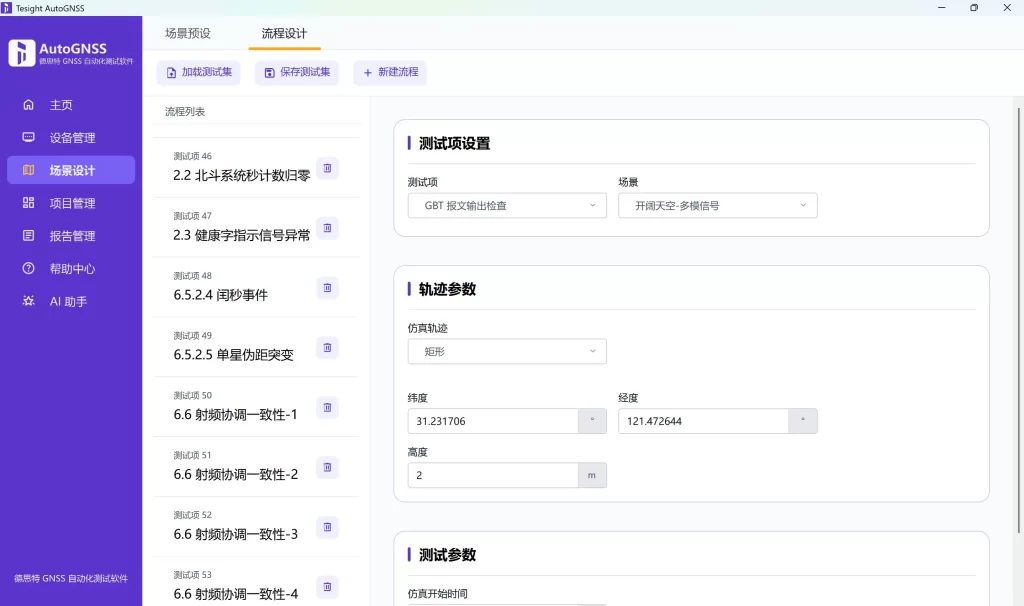Select flow item 6.6 射频协调一致性-3
This screenshot has width=1024, height=606.
click(255, 526)
